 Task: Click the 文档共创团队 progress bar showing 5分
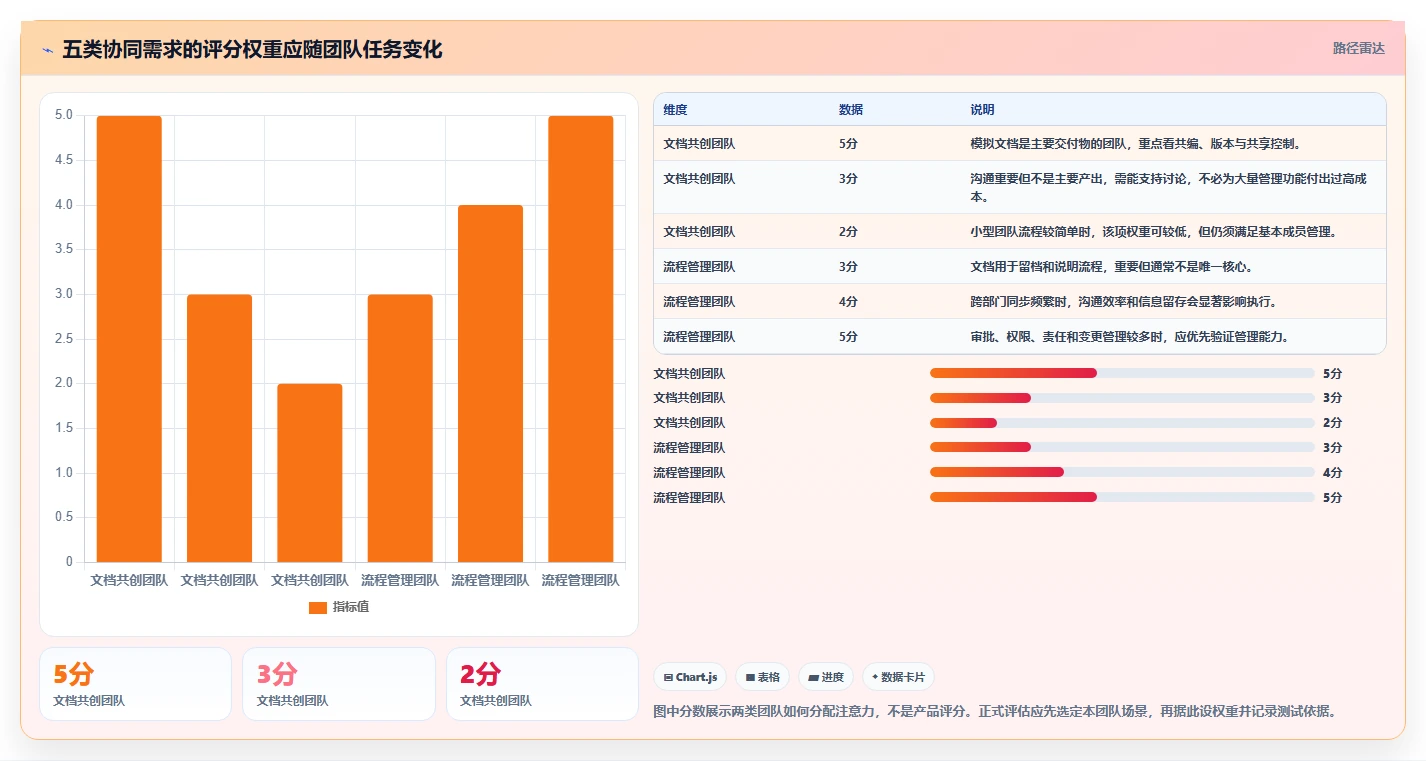tap(1122, 373)
